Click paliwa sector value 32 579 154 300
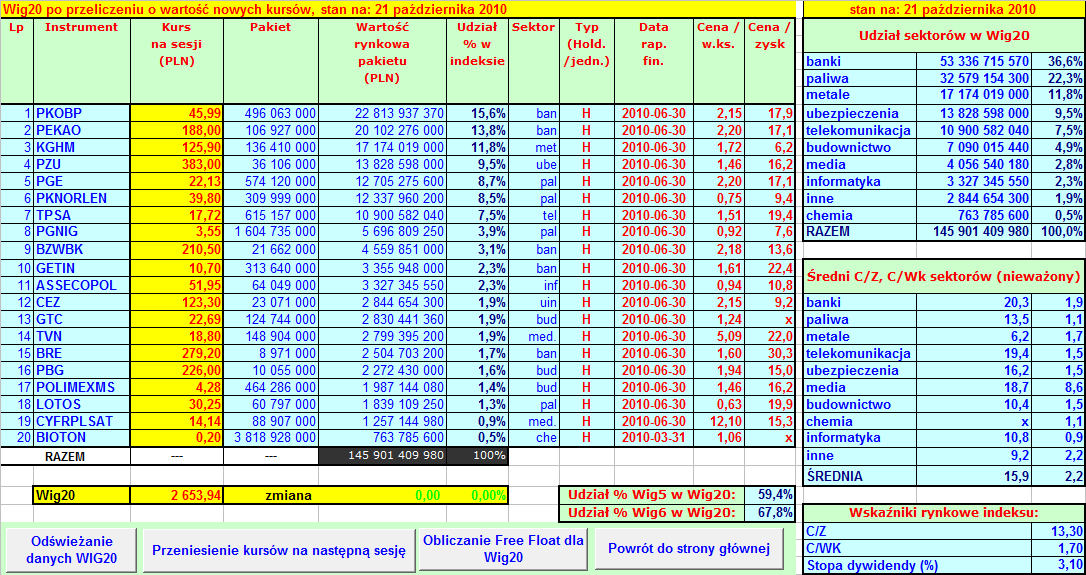The width and height of the screenshot is (1086, 575). point(974,78)
